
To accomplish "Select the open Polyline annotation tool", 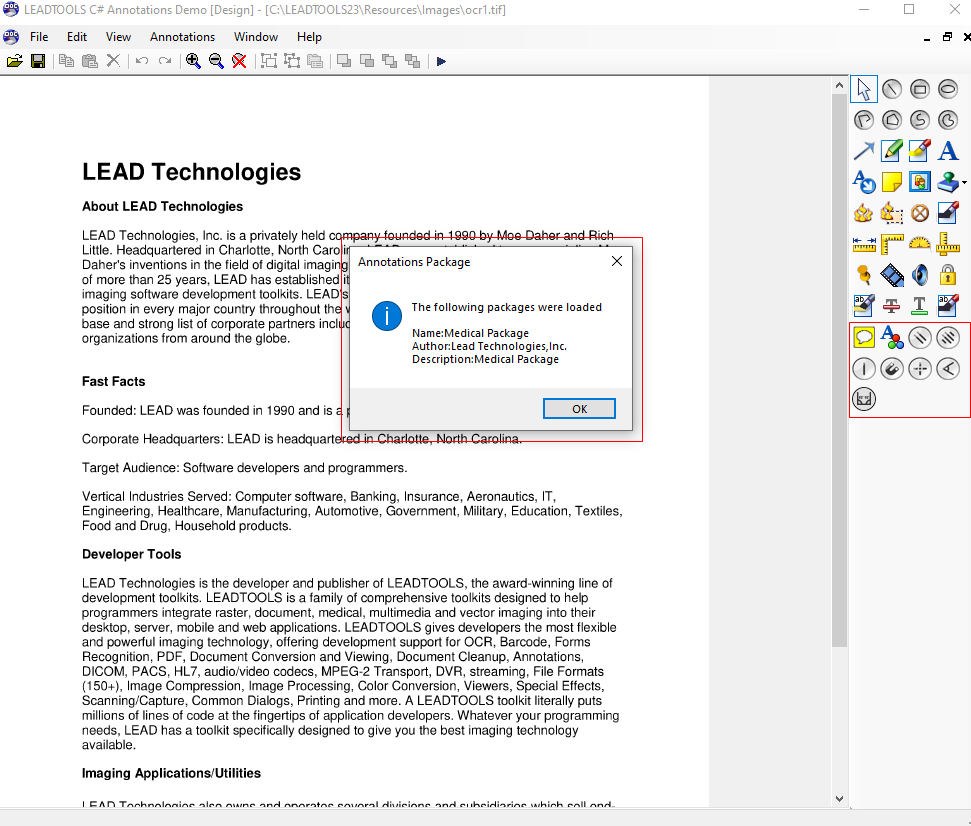I will tap(864, 120).
